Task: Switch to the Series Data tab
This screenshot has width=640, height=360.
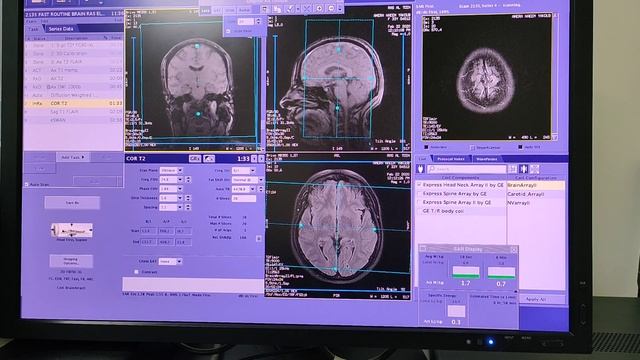Action: (60, 29)
